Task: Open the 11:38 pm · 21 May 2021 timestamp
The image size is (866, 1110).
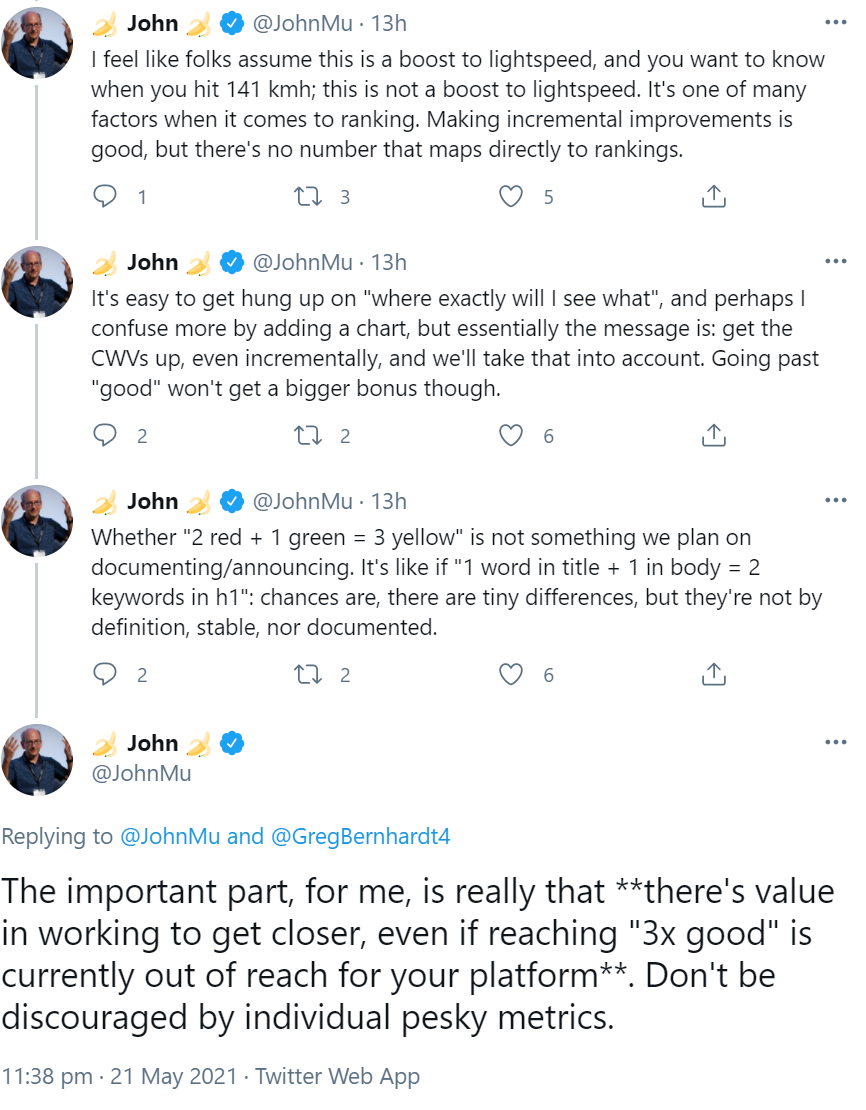Action: [x=120, y=1076]
